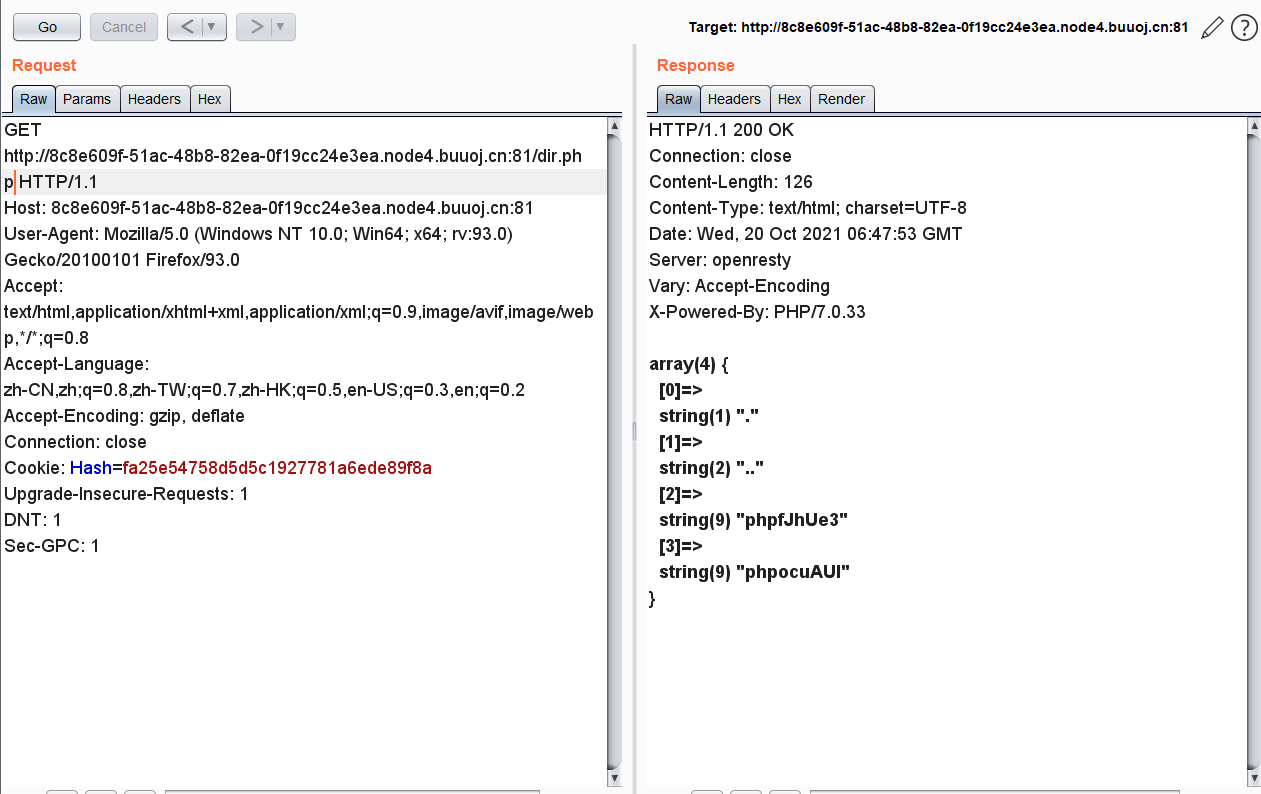
Task: Go forward to next request in history
Action: coord(255,27)
